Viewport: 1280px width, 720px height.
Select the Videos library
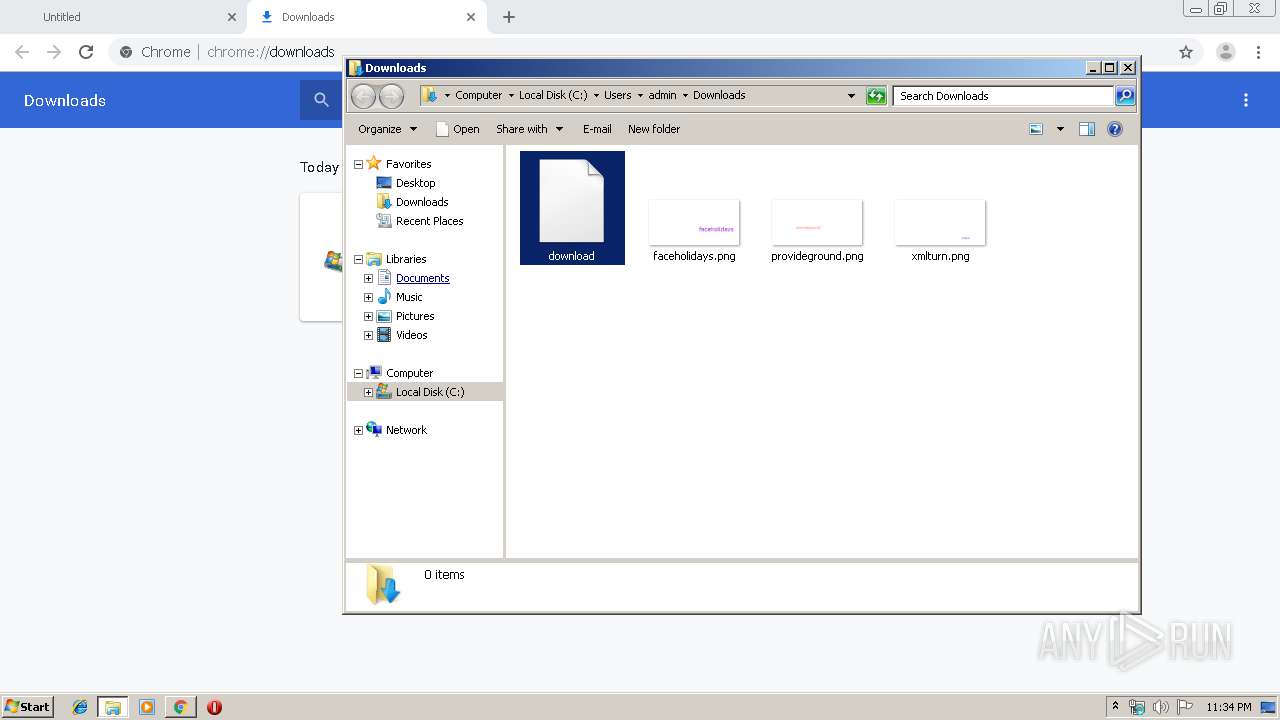pyautogui.click(x=411, y=335)
